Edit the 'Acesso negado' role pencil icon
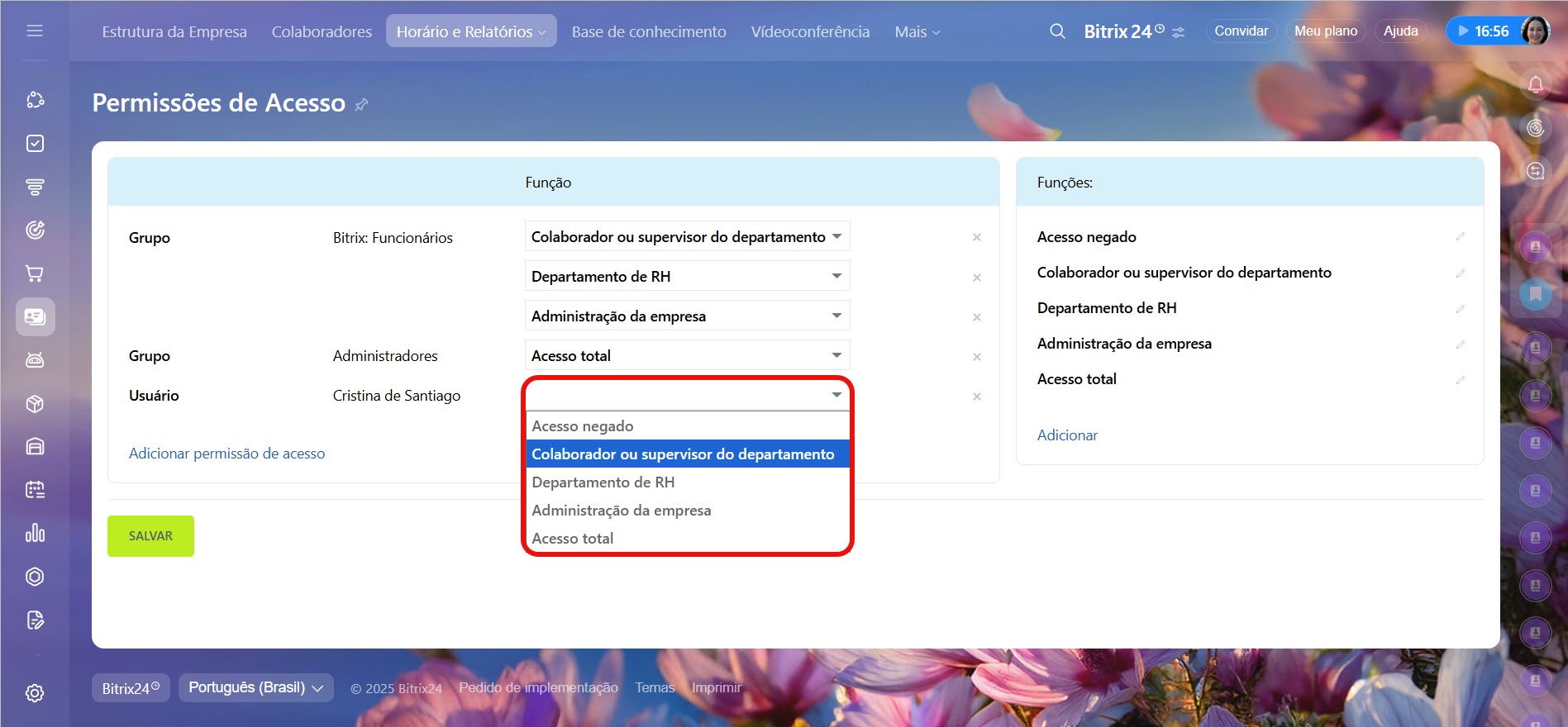Viewport: 1568px width, 727px height. coord(1460,237)
